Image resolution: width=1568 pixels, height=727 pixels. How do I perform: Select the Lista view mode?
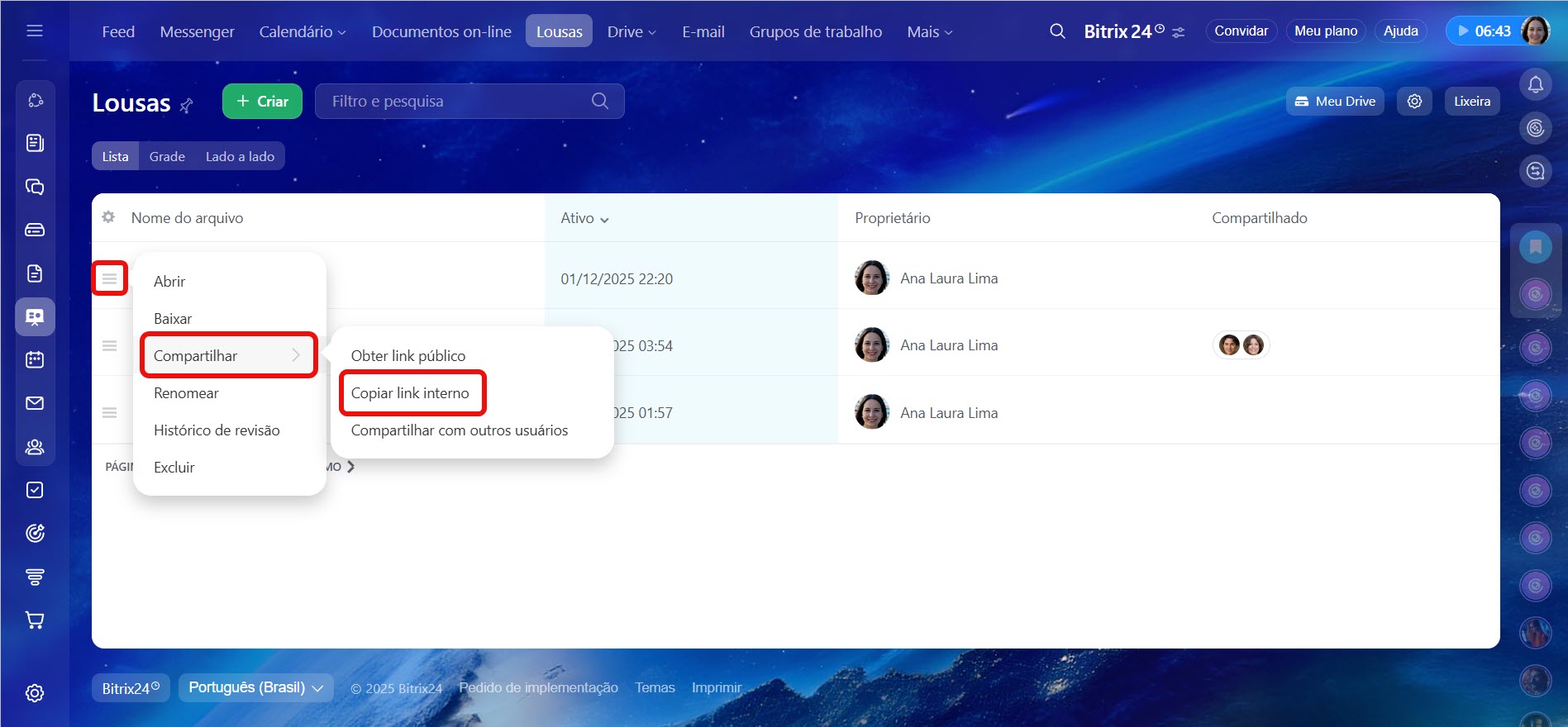(115, 156)
